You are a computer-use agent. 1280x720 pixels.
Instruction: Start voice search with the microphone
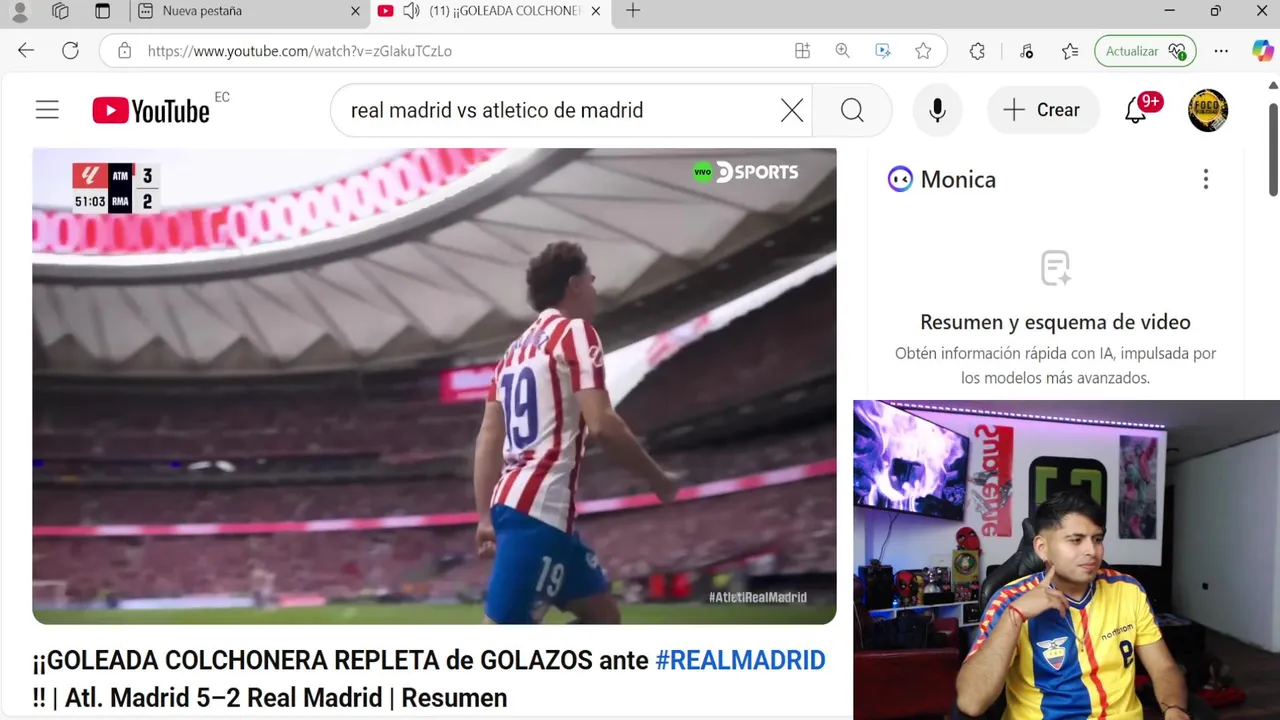pos(937,110)
